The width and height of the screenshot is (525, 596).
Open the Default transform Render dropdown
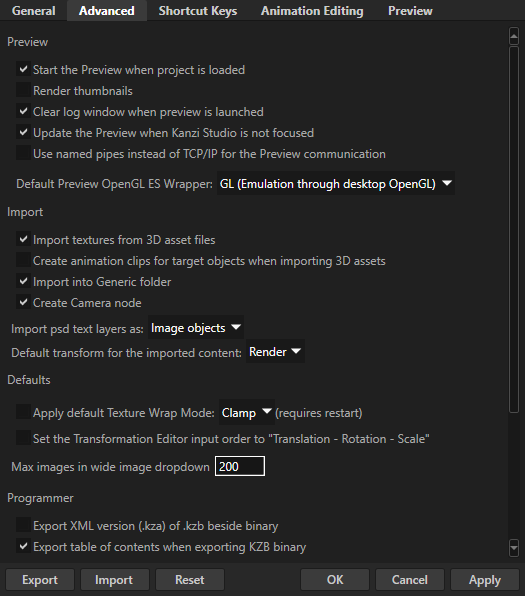[x=275, y=352]
